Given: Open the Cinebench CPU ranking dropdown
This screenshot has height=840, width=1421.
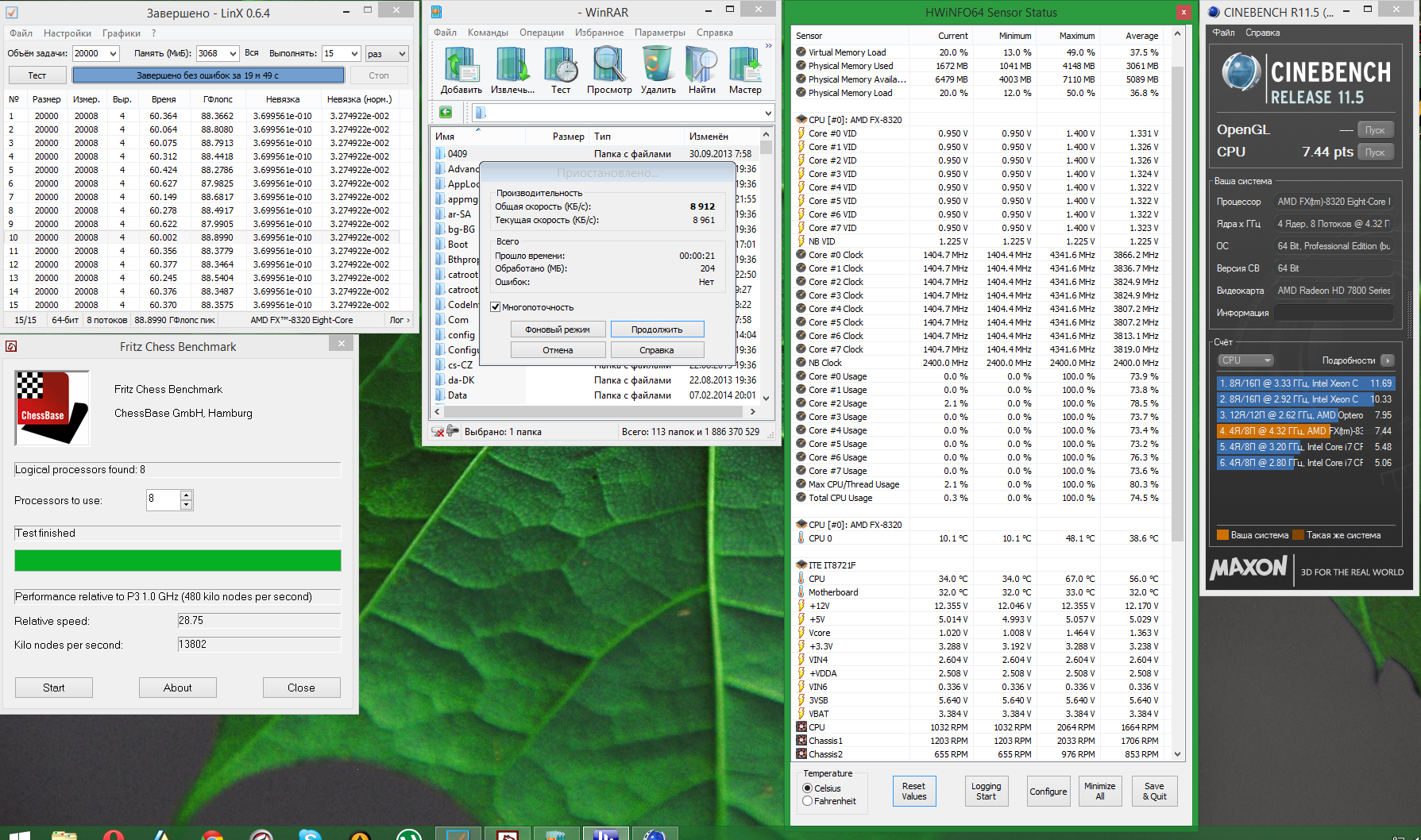Looking at the screenshot, I should click(1245, 360).
